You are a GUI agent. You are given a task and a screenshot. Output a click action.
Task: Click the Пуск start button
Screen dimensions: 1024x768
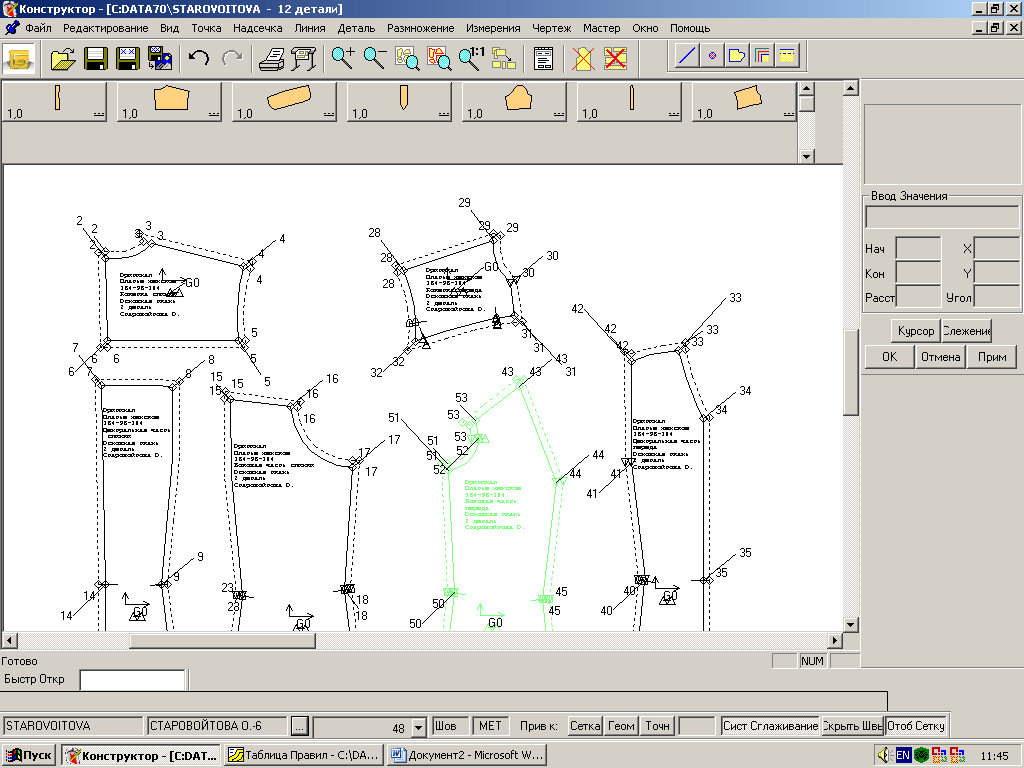tap(30, 755)
